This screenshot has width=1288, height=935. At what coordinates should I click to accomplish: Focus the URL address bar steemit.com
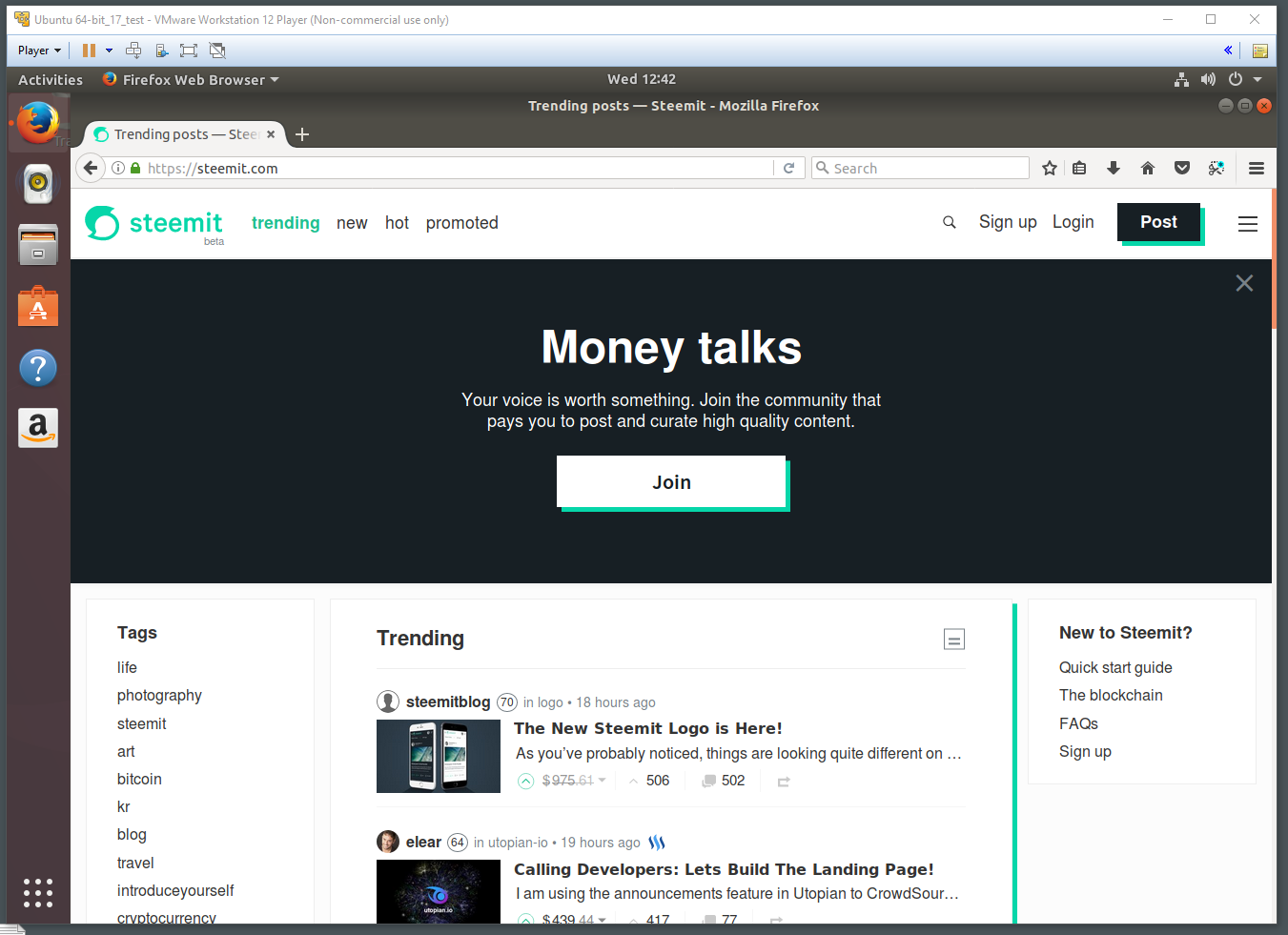pos(458,168)
